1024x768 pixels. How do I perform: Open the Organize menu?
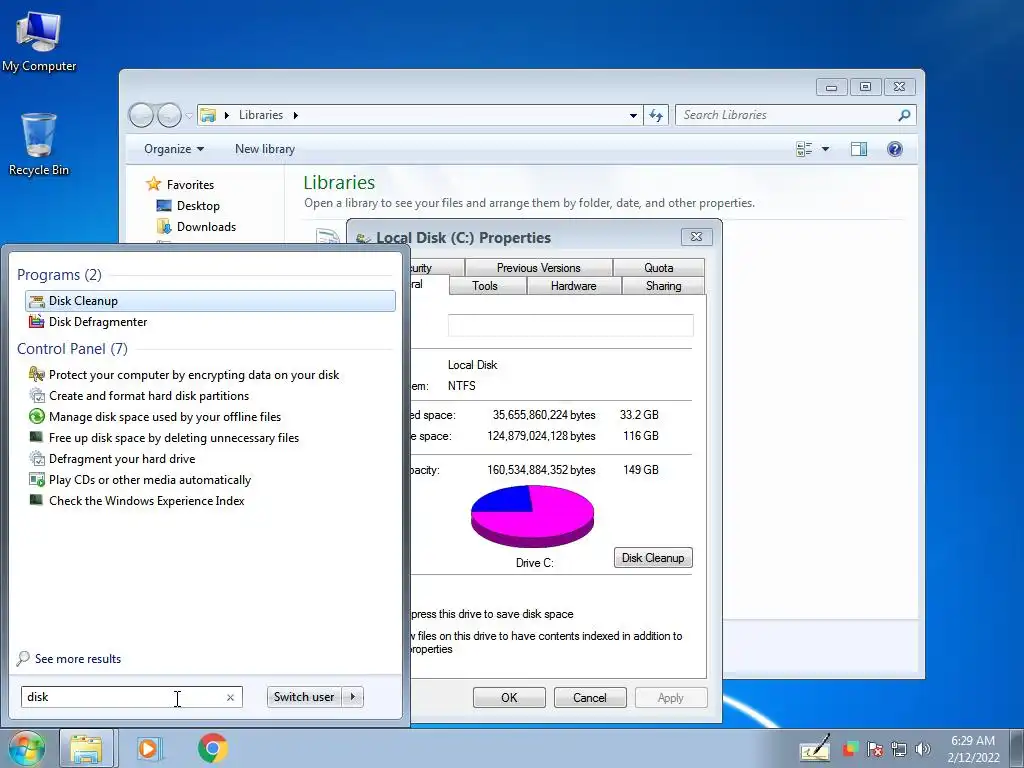174,149
